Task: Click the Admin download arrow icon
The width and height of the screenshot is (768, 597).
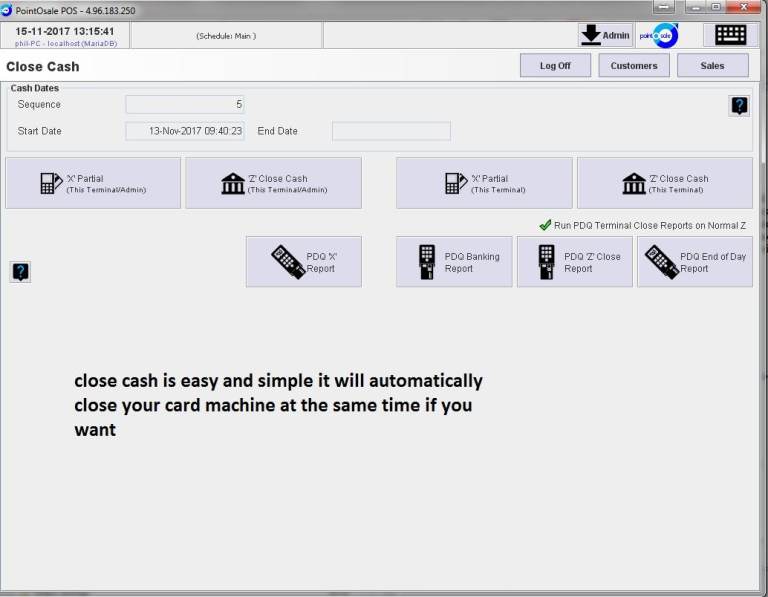Action: click(591, 35)
